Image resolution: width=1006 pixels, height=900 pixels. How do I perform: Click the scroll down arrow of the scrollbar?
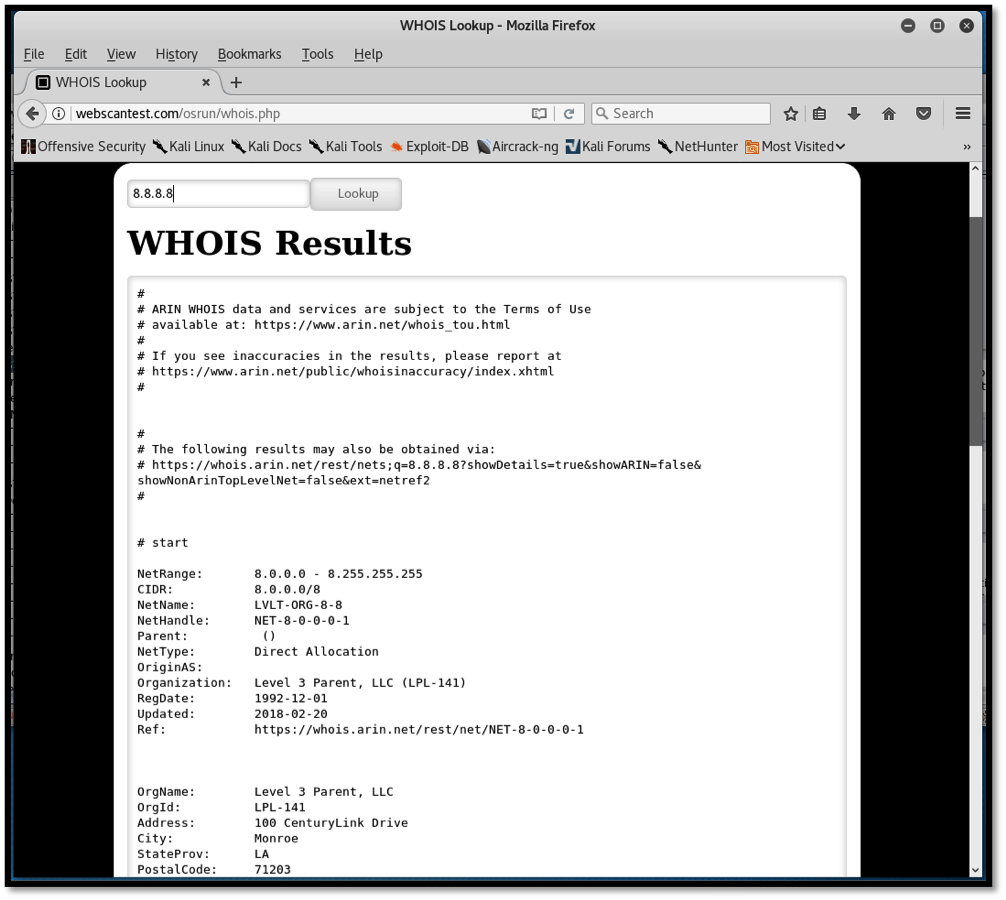[976, 870]
